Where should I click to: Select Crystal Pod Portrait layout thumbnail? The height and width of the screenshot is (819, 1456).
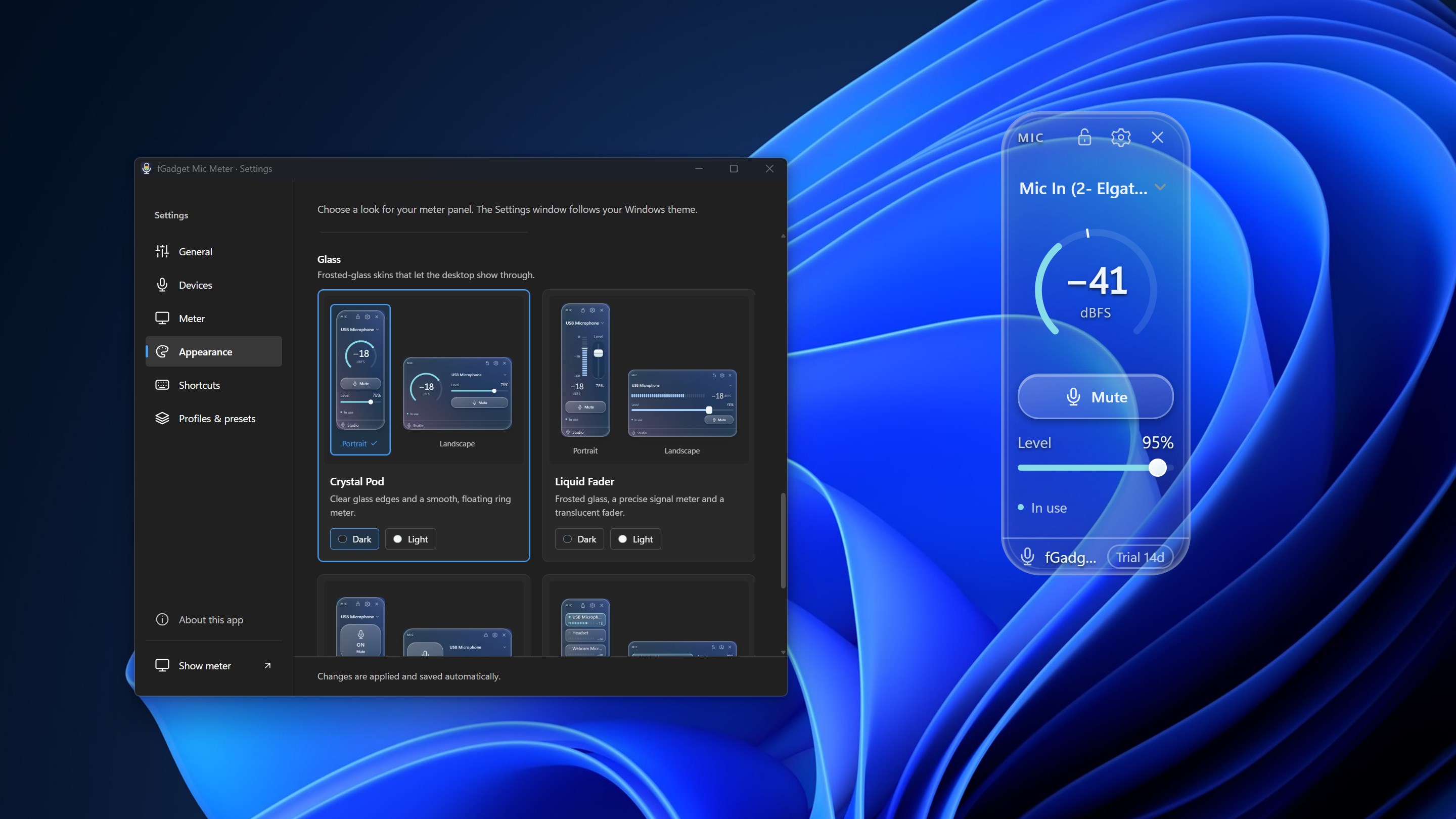pyautogui.click(x=360, y=379)
